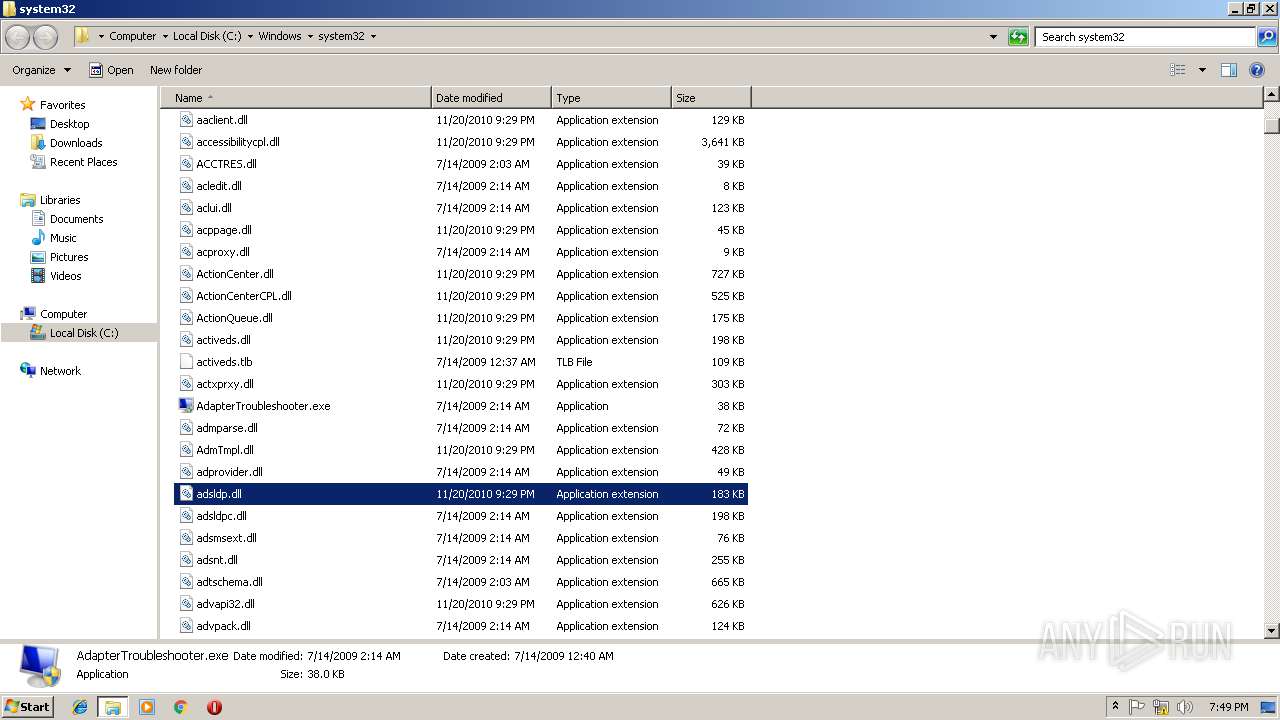Sort by the Date modified column

491,98
